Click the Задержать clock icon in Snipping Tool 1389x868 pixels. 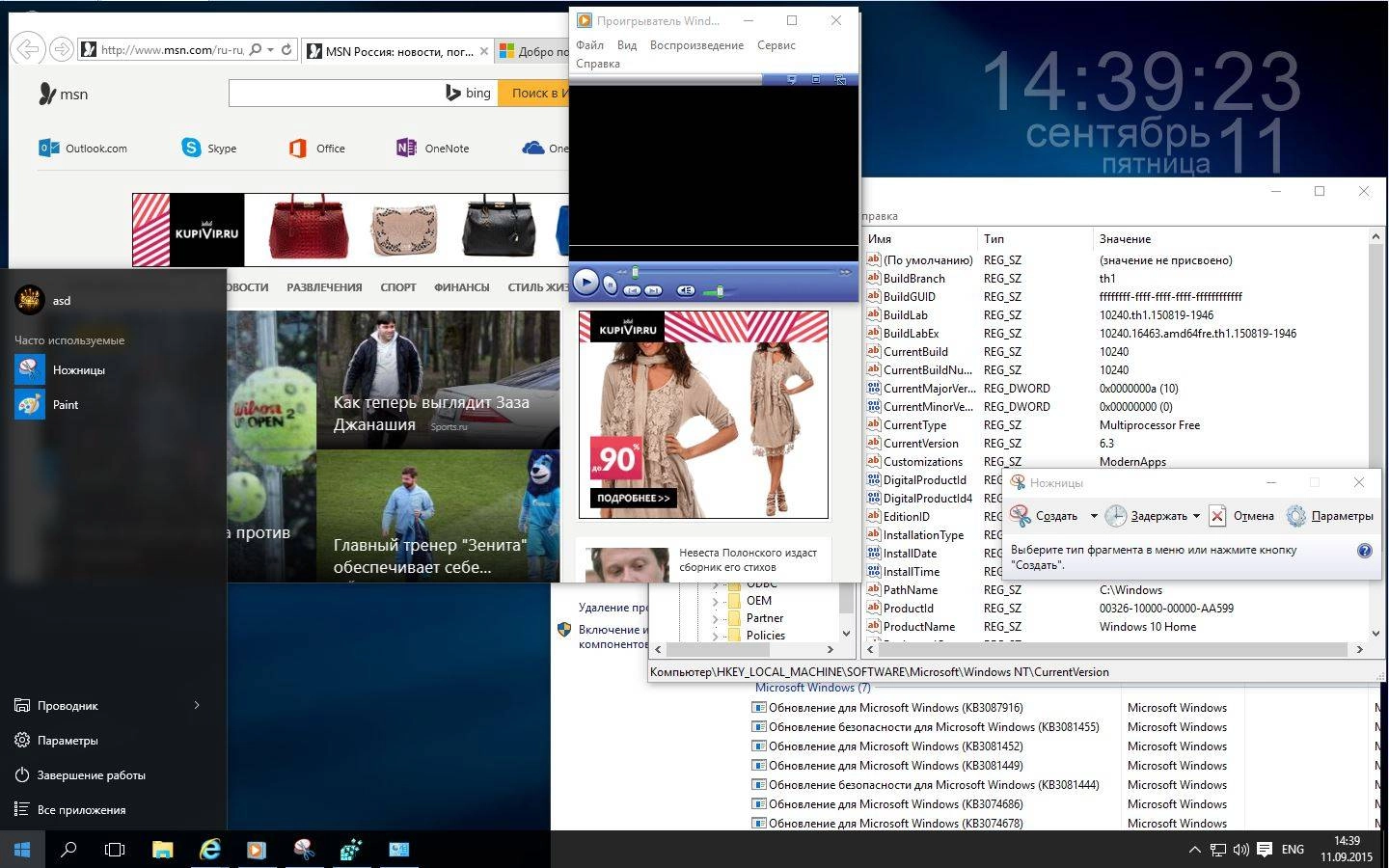click(1116, 516)
